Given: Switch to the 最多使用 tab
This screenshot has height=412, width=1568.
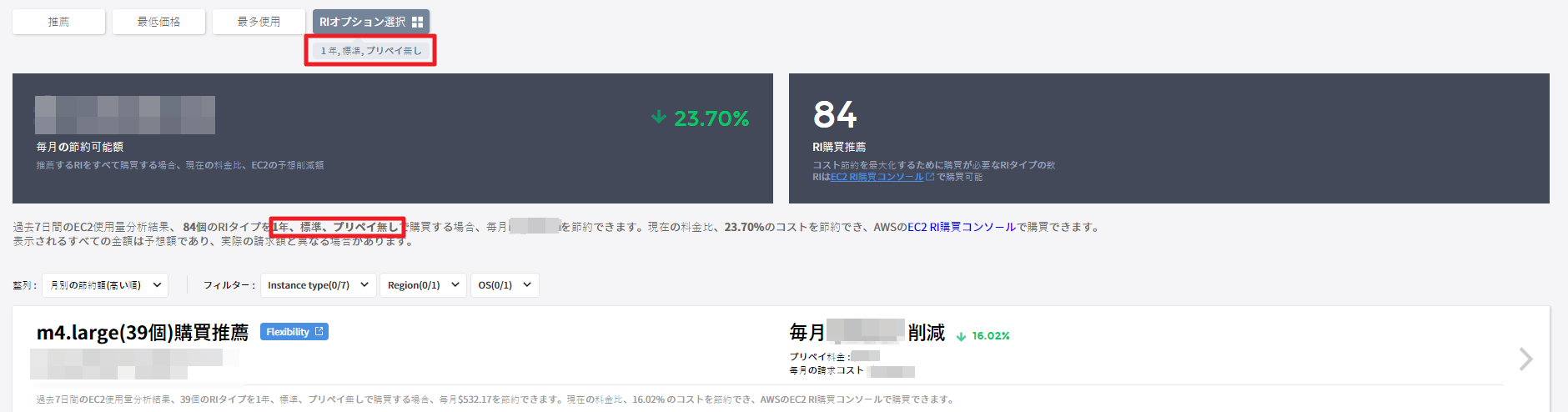Looking at the screenshot, I should click(x=259, y=22).
